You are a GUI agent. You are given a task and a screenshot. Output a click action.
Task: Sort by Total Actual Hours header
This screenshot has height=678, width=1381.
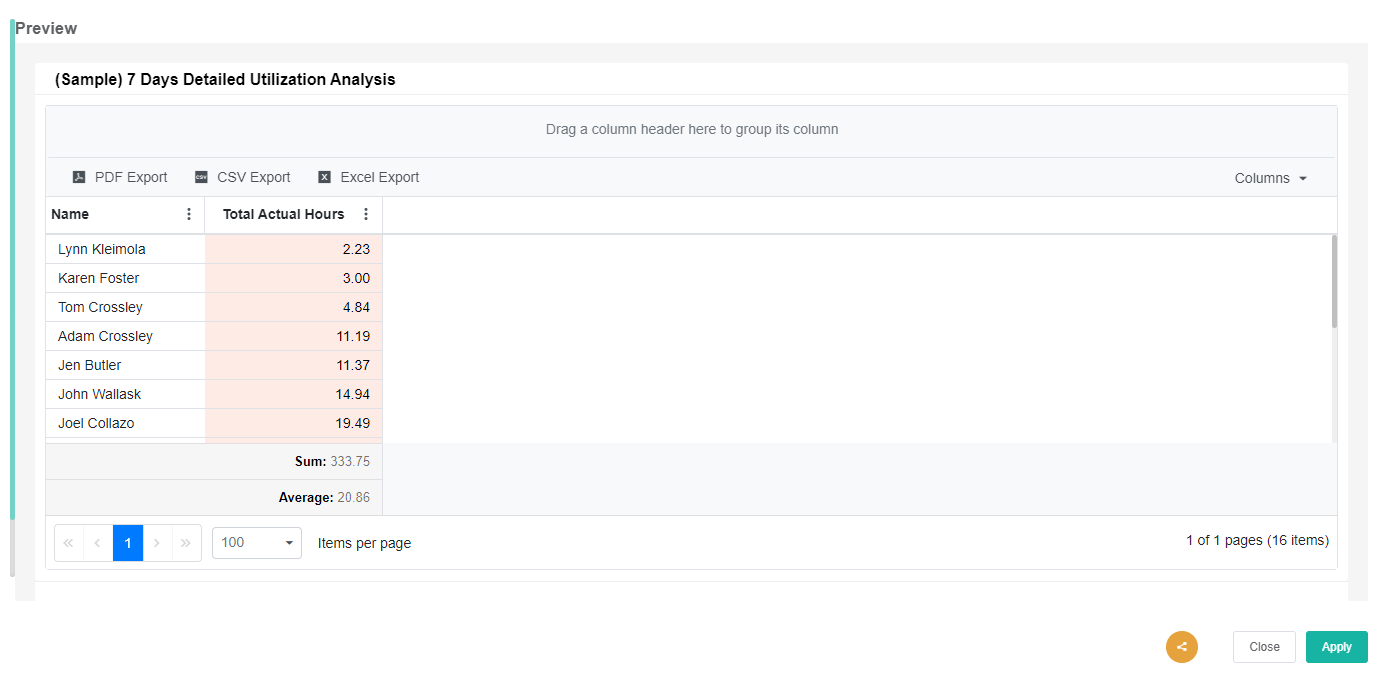pyautogui.click(x=283, y=214)
